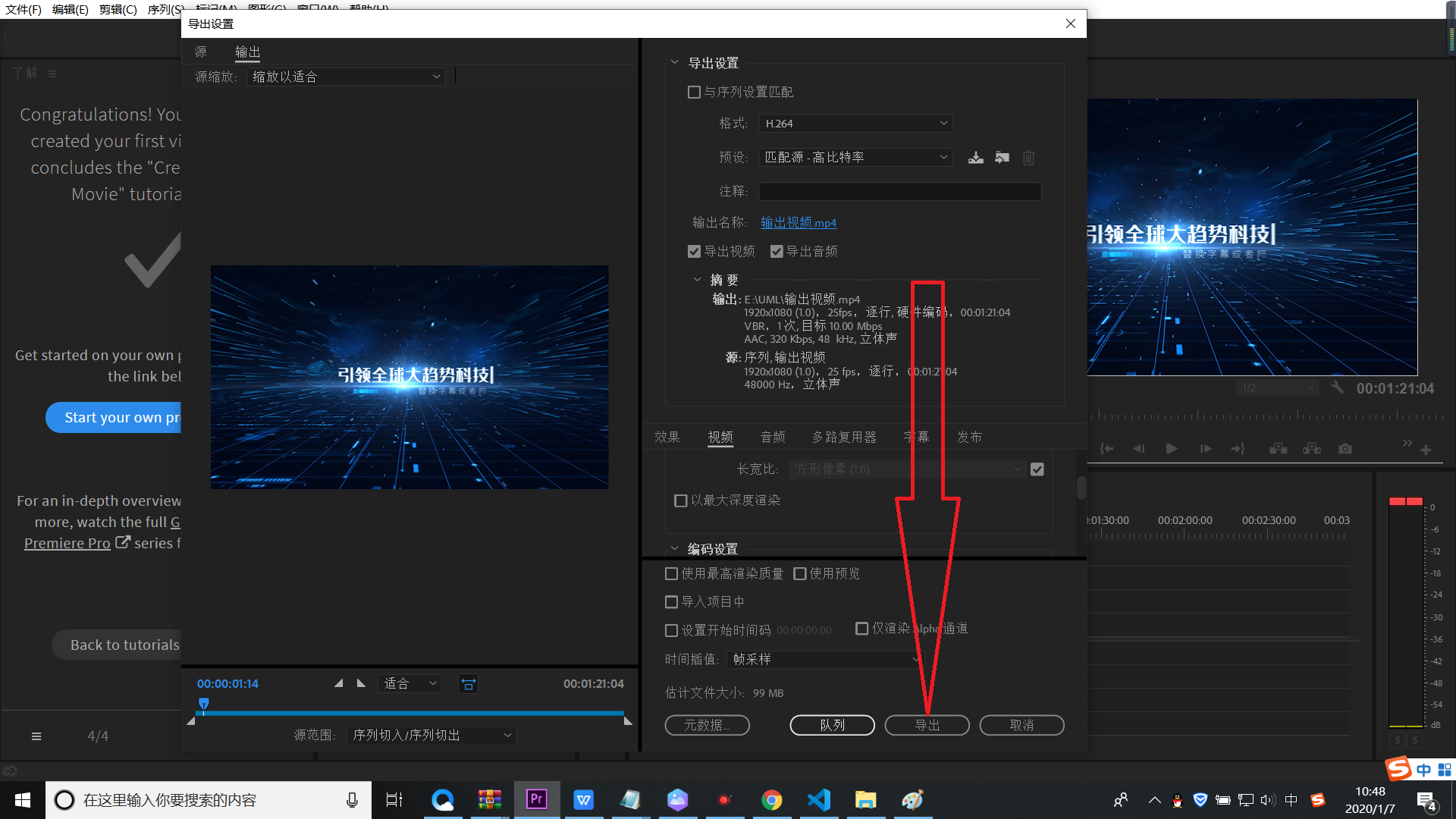Switch to the 音频 tab
This screenshot has width=1456, height=819.
pos(773,437)
